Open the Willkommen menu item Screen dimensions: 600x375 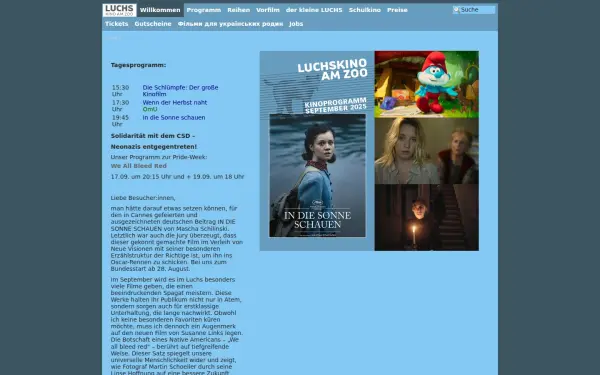160,10
